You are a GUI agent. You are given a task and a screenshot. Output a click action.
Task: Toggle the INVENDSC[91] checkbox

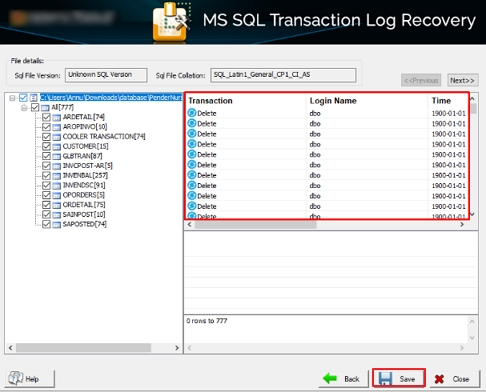click(x=46, y=185)
